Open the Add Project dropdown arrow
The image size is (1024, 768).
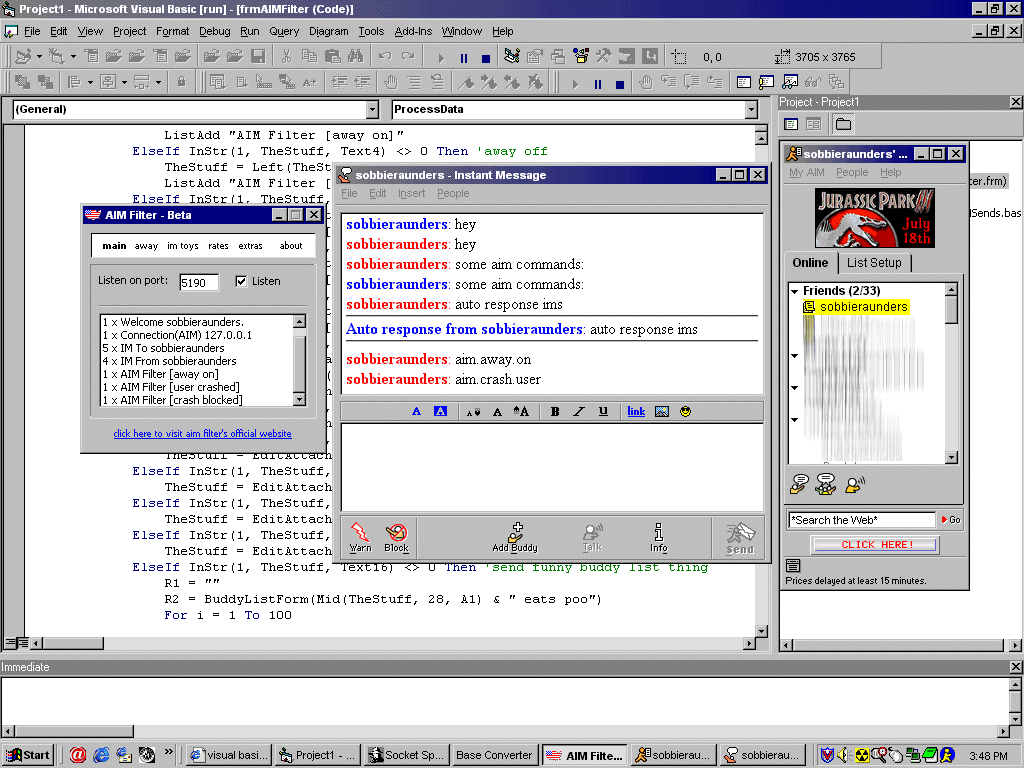pyautogui.click(x=39, y=57)
